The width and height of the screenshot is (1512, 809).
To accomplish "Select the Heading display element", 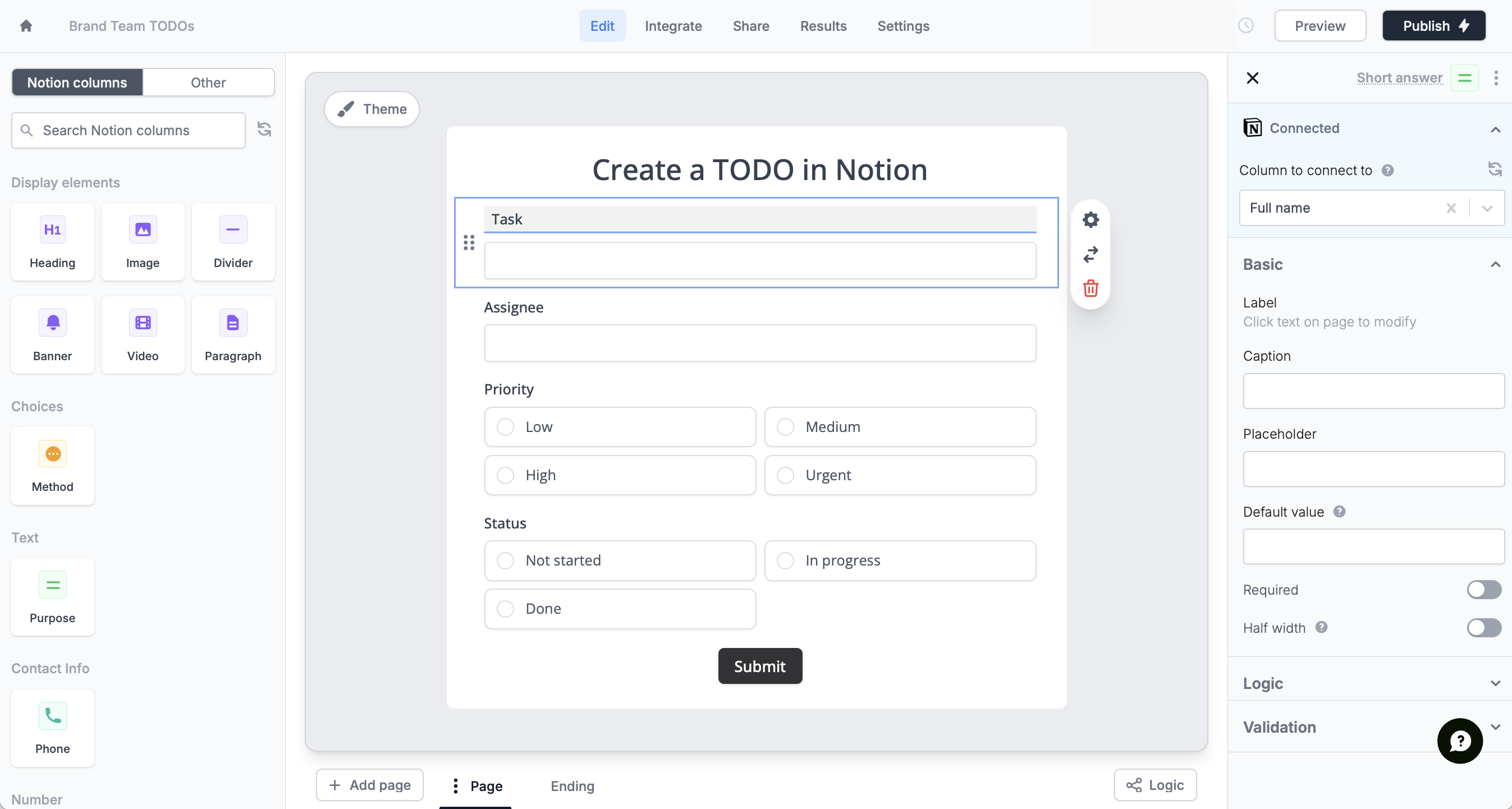I will pos(52,242).
